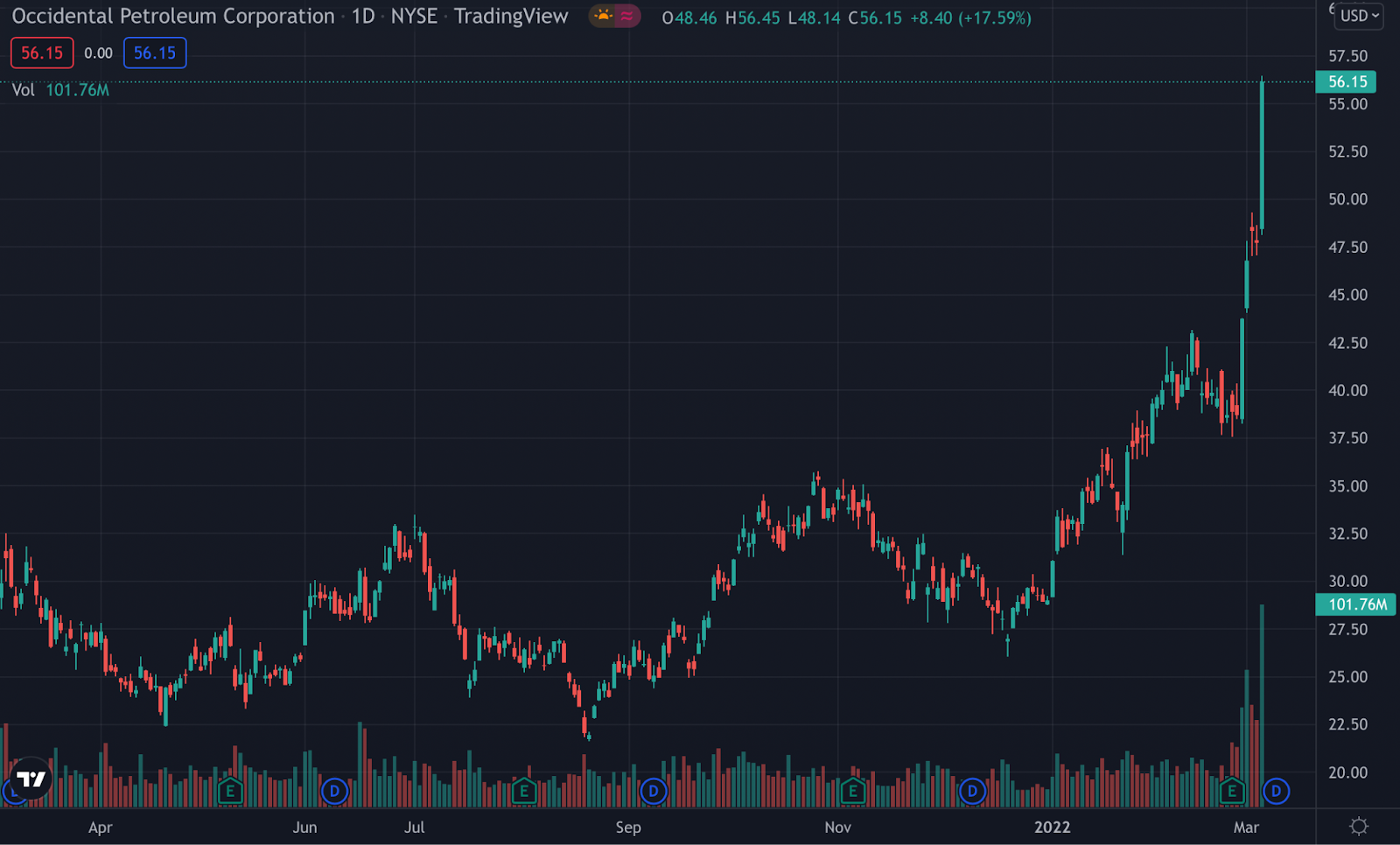Click the change value +8.40 (+17.59%)
1400x845 pixels.
point(970,17)
